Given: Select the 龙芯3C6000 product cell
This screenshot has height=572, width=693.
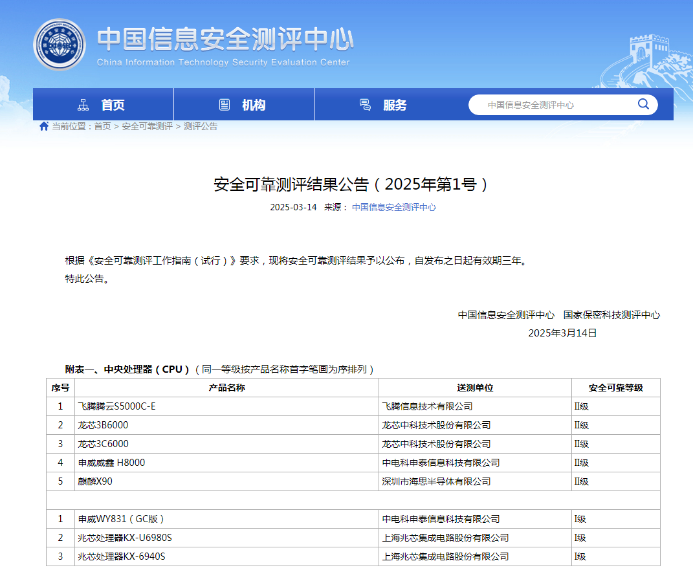Looking at the screenshot, I should (x=103, y=444).
